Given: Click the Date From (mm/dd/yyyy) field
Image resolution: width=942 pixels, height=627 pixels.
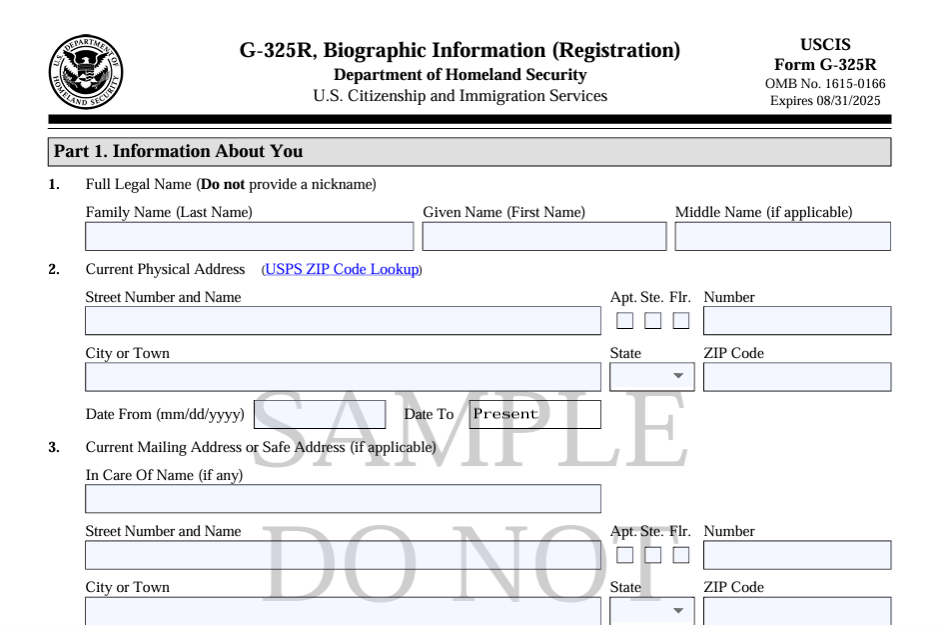Looking at the screenshot, I should tap(321, 414).
